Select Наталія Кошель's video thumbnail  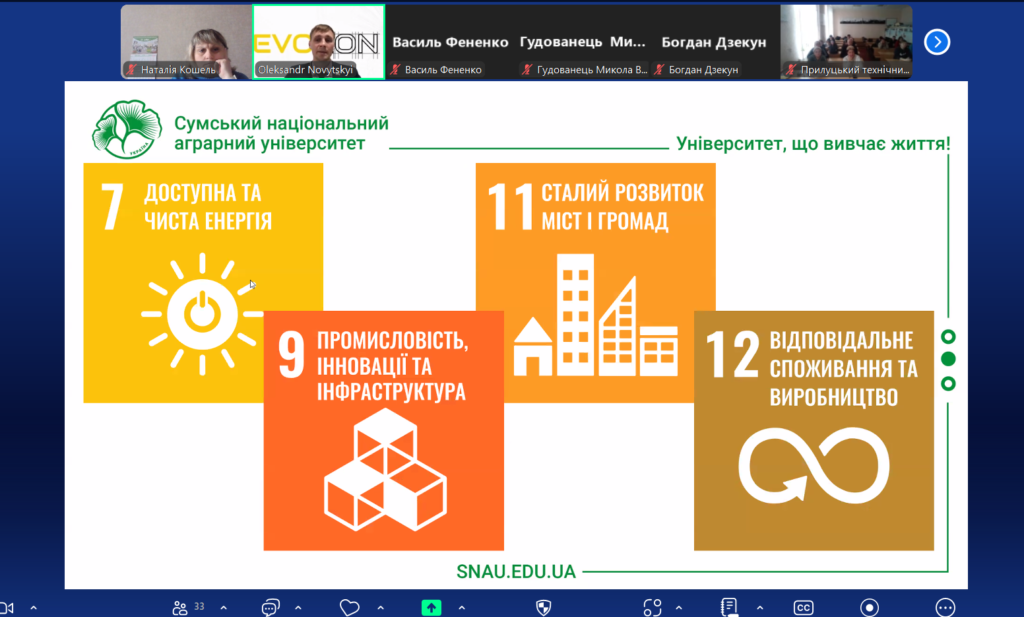coord(185,42)
